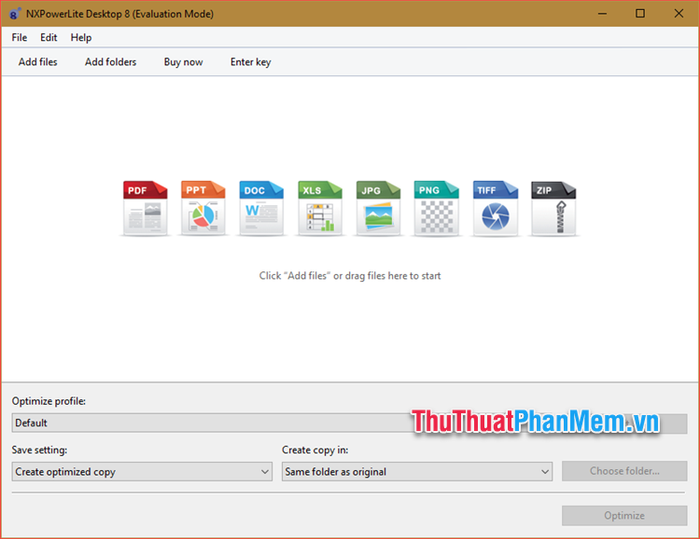Click the PNG image file icon
Image resolution: width=700 pixels, height=539 pixels.
tap(435, 208)
